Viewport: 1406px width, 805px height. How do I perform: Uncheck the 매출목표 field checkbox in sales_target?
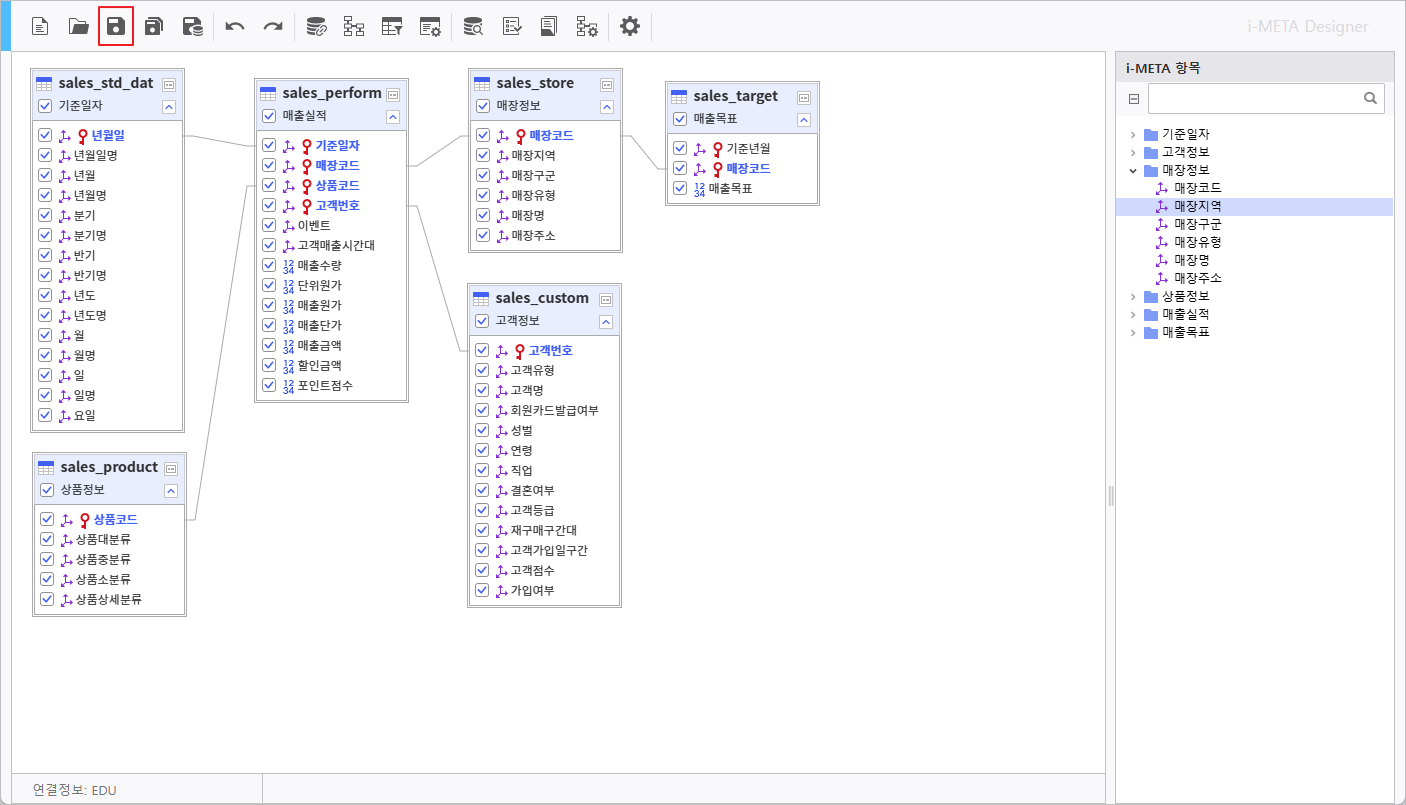[680, 188]
